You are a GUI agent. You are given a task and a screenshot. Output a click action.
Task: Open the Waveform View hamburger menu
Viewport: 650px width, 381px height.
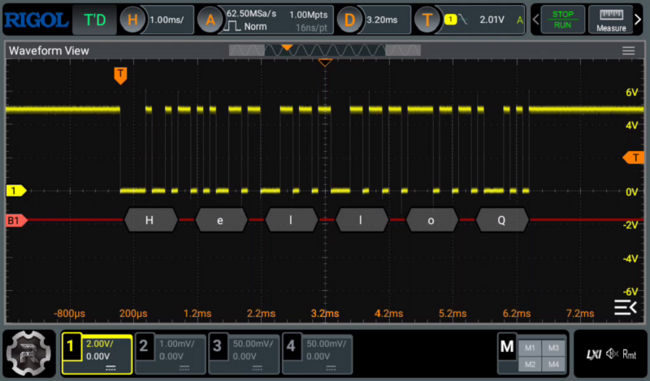click(x=628, y=51)
